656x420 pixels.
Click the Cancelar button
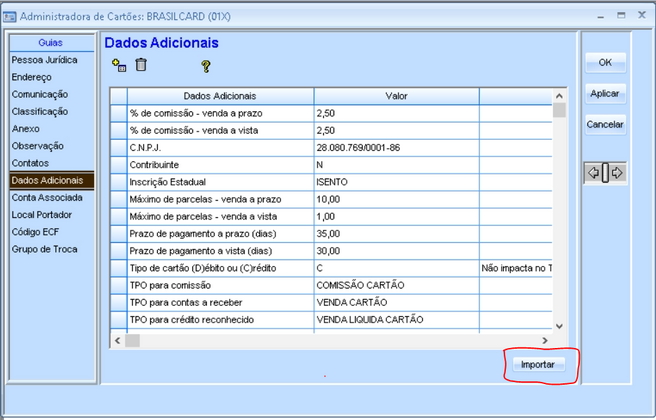(605, 125)
